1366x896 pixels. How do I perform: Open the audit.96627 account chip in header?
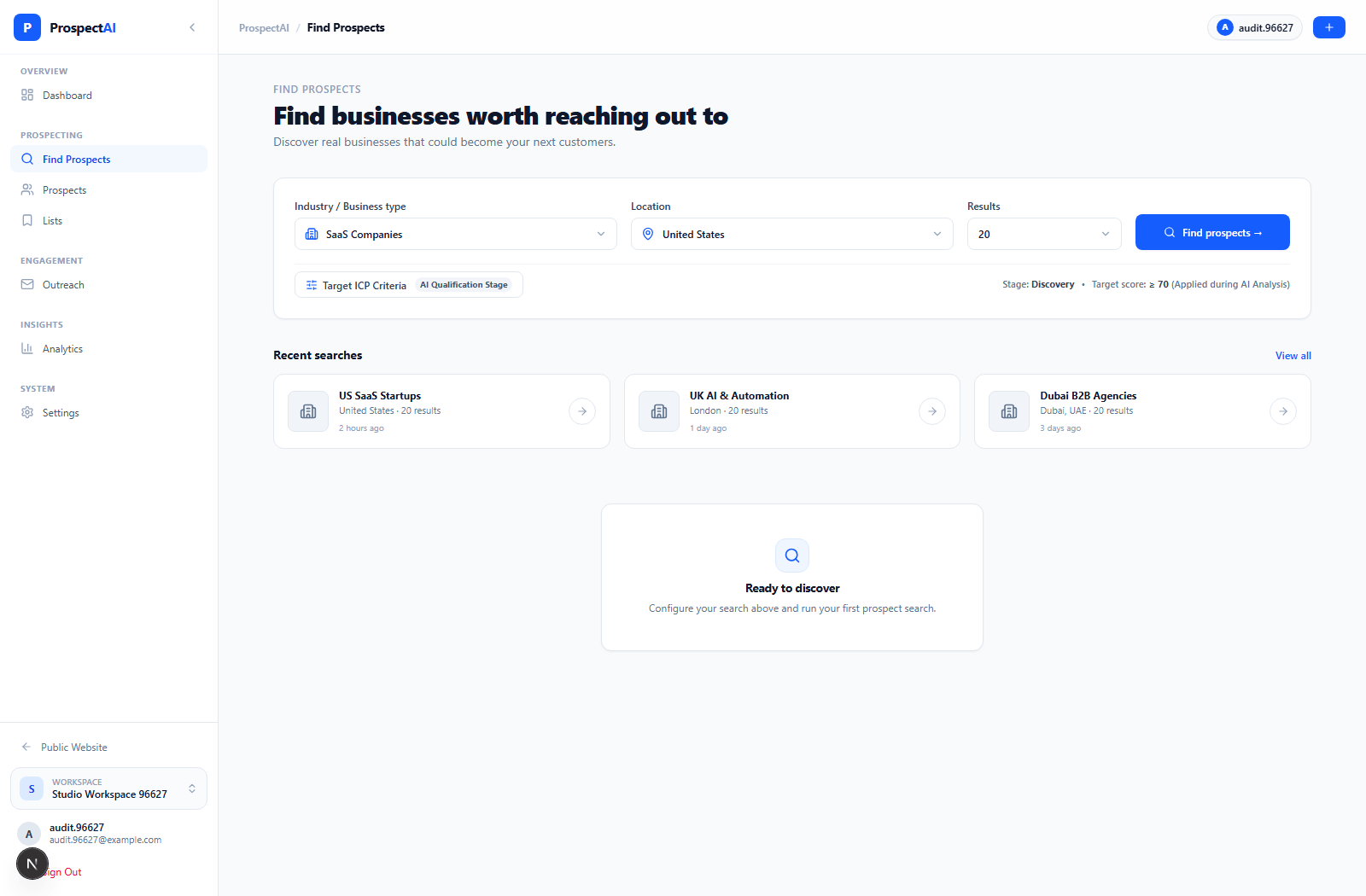(1255, 27)
